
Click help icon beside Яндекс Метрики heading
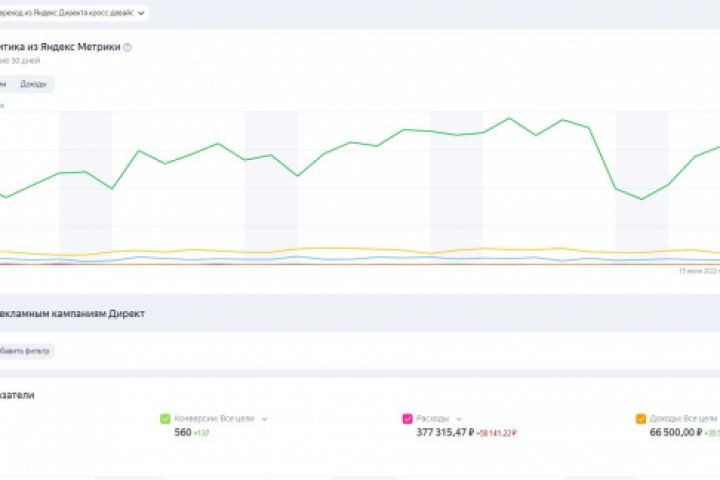pos(127,46)
